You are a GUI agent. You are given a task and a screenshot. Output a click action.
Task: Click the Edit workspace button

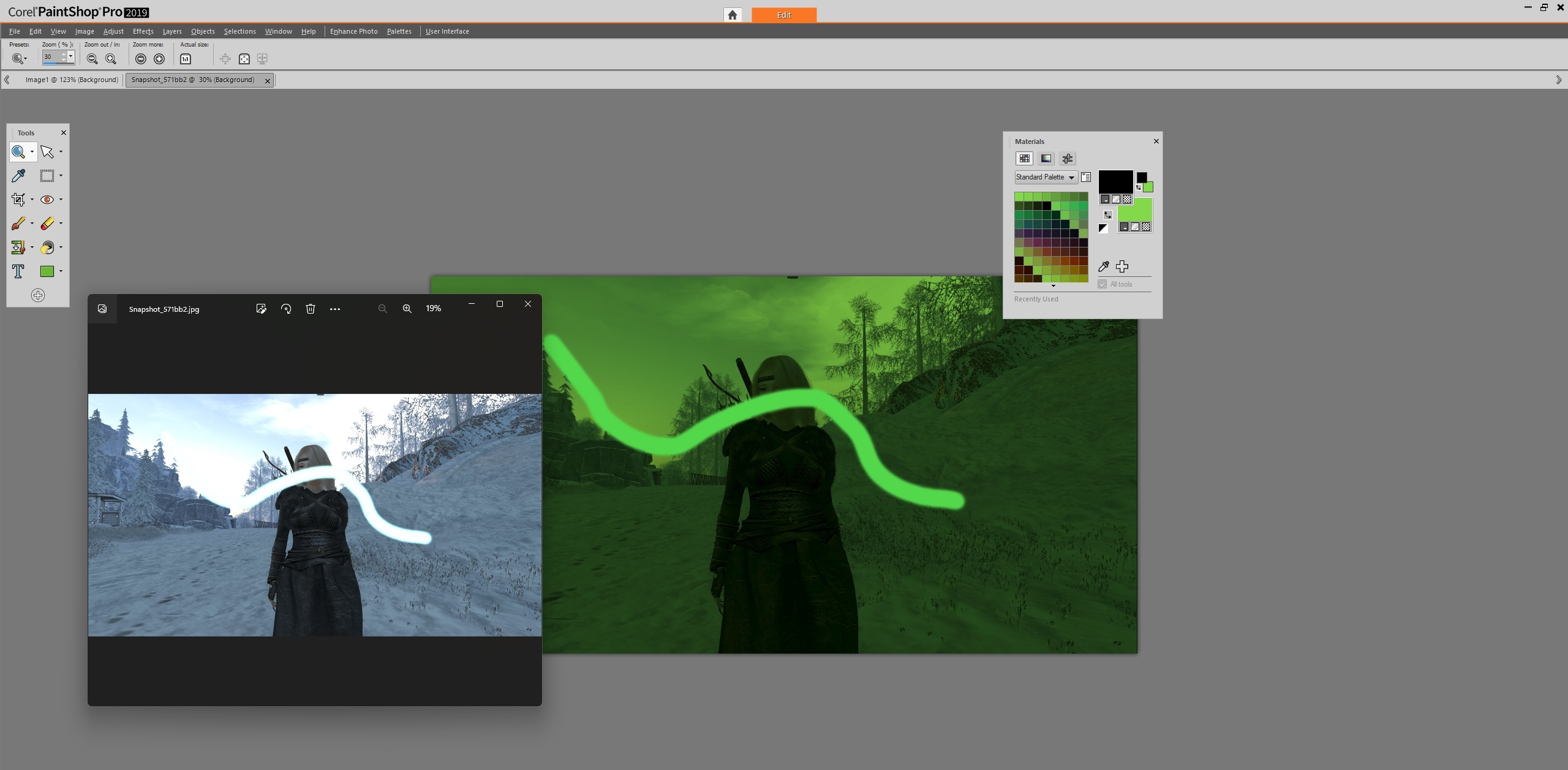click(x=784, y=15)
